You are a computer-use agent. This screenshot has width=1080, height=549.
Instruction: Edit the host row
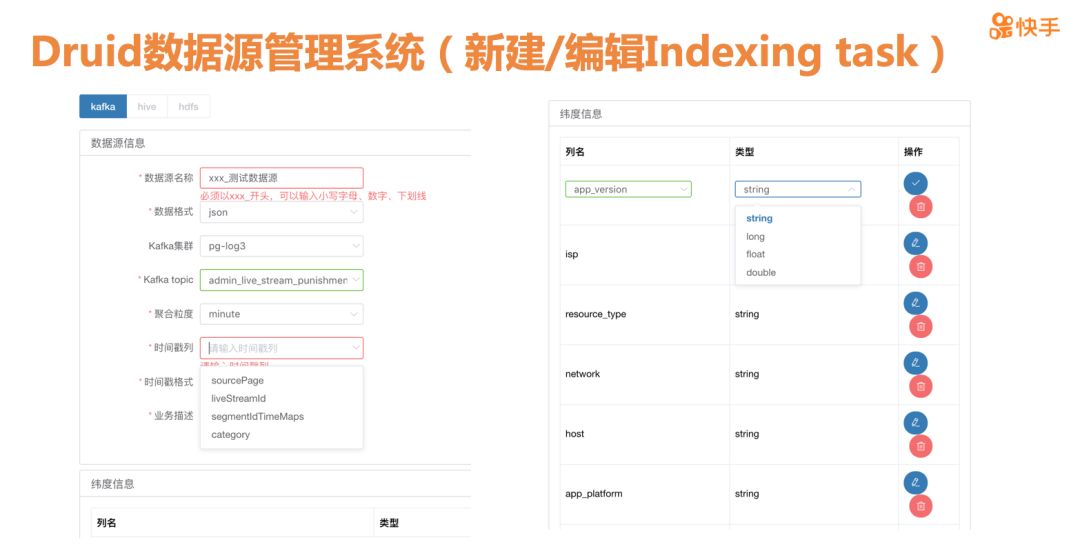(915, 423)
